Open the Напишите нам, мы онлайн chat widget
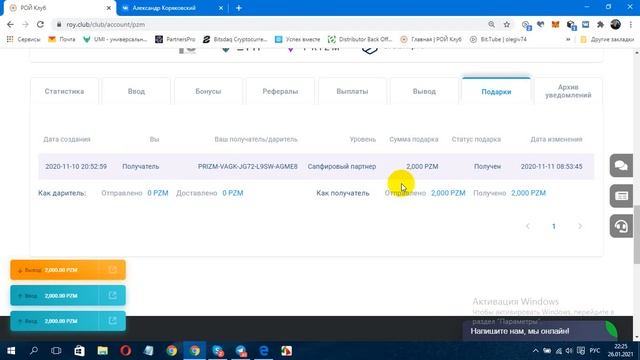The height and width of the screenshot is (360, 640). tap(540, 331)
